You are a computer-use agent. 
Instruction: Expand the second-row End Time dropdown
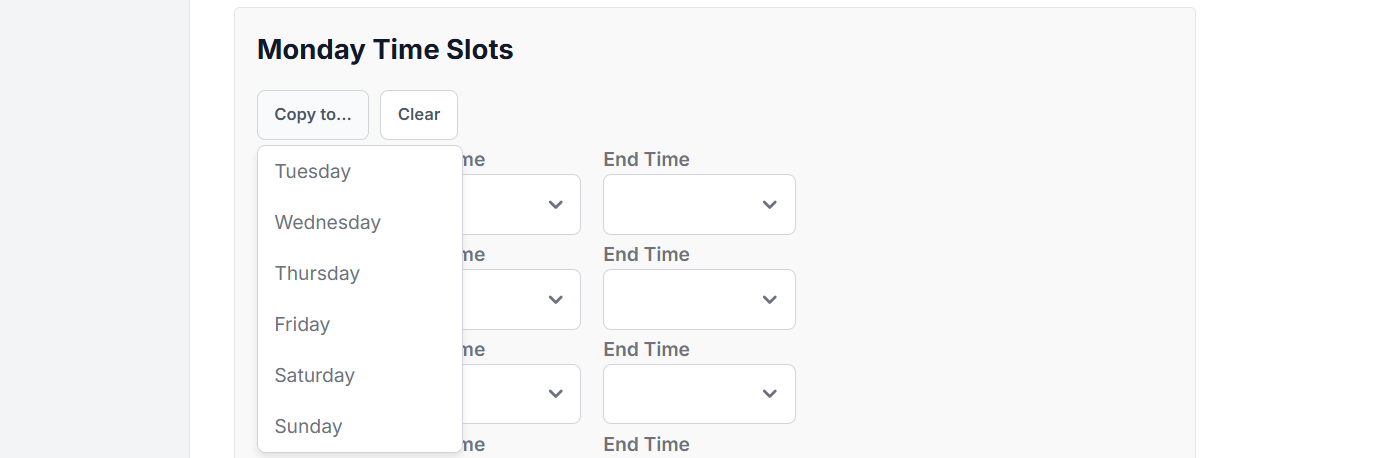pos(699,300)
